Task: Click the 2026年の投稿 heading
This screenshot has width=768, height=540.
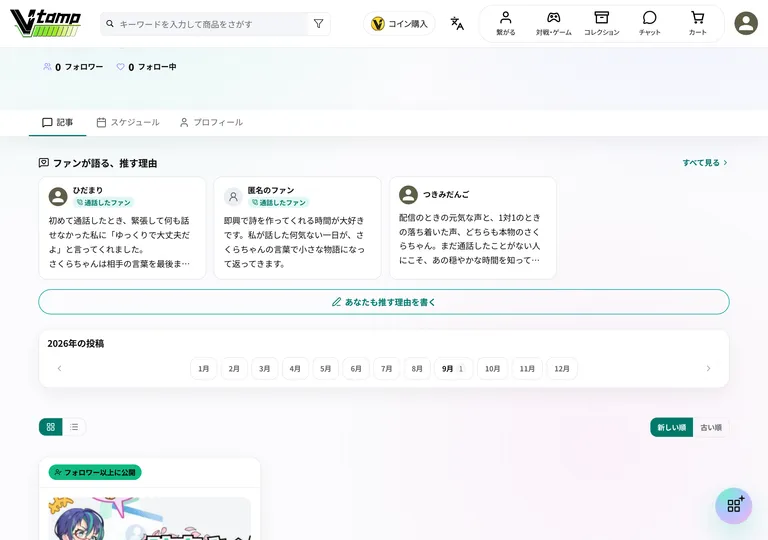Action: pyautogui.click(x=75, y=344)
